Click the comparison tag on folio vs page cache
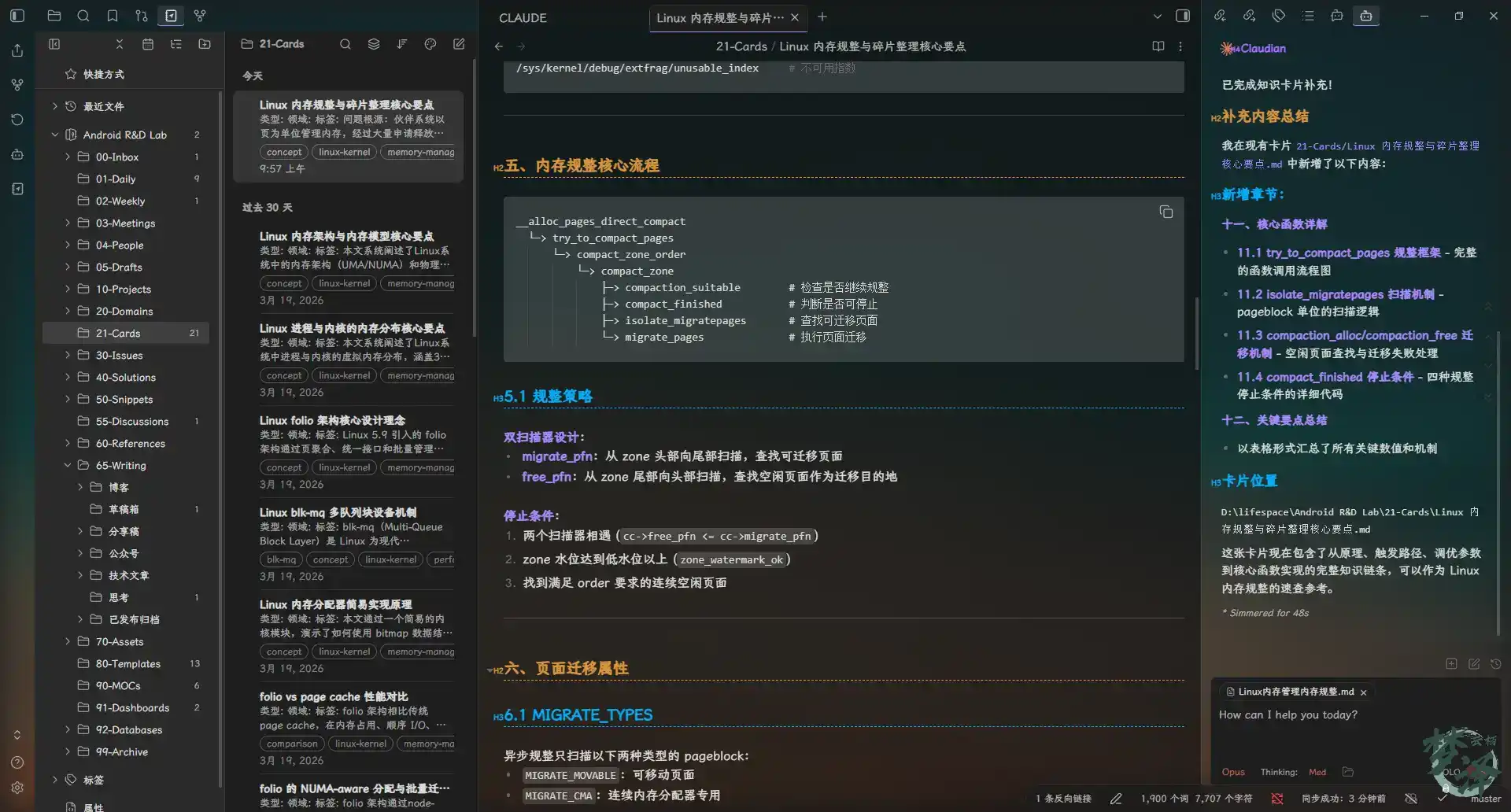This screenshot has width=1511, height=812. click(292, 744)
